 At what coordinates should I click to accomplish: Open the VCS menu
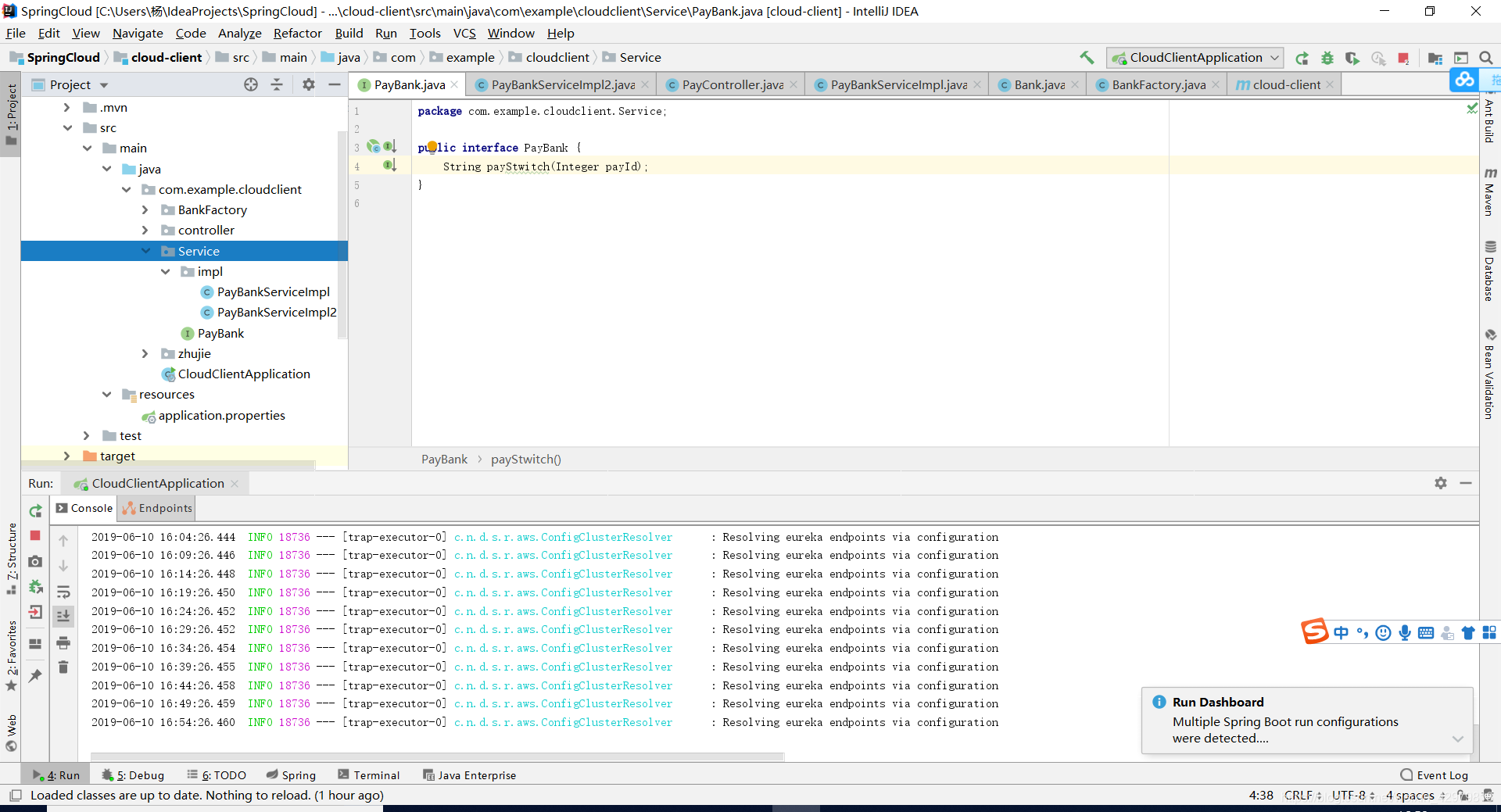(x=464, y=34)
